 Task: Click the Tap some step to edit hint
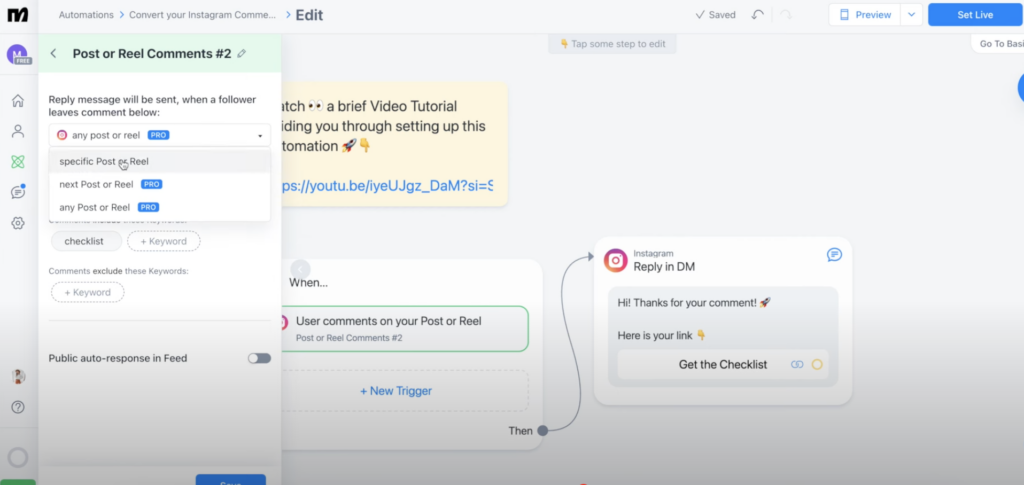pos(612,44)
